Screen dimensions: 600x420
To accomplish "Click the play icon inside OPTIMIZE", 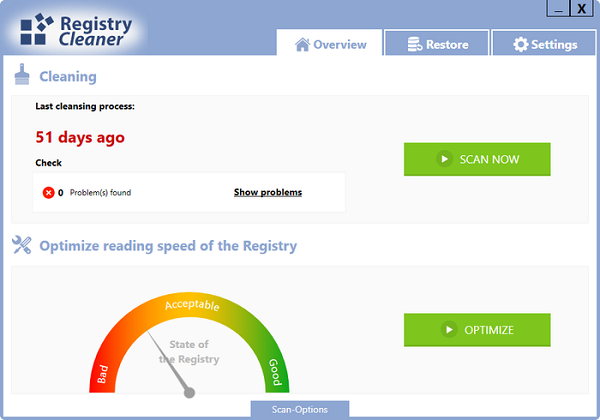I will tap(450, 330).
